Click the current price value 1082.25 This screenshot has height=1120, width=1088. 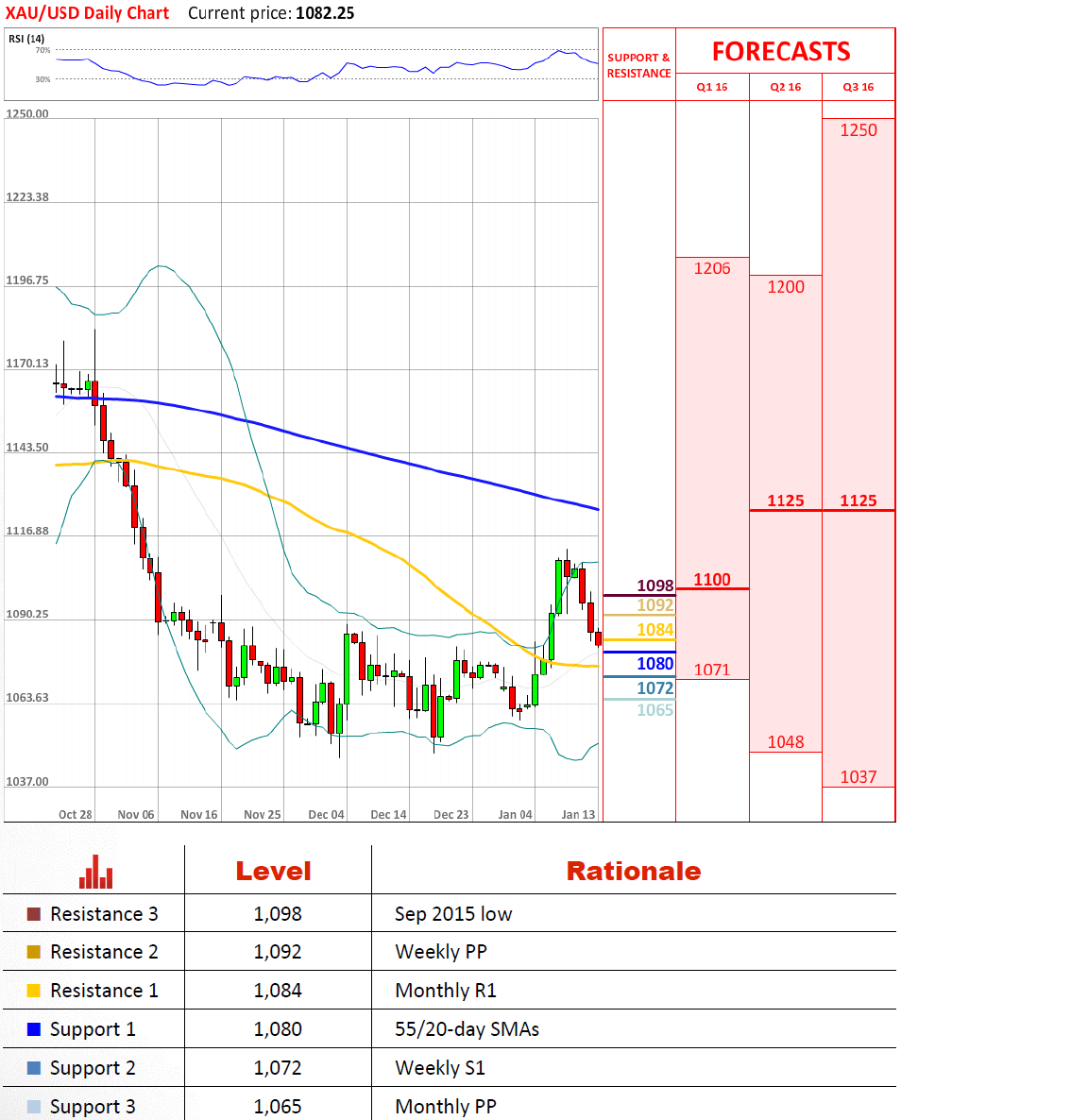325,13
